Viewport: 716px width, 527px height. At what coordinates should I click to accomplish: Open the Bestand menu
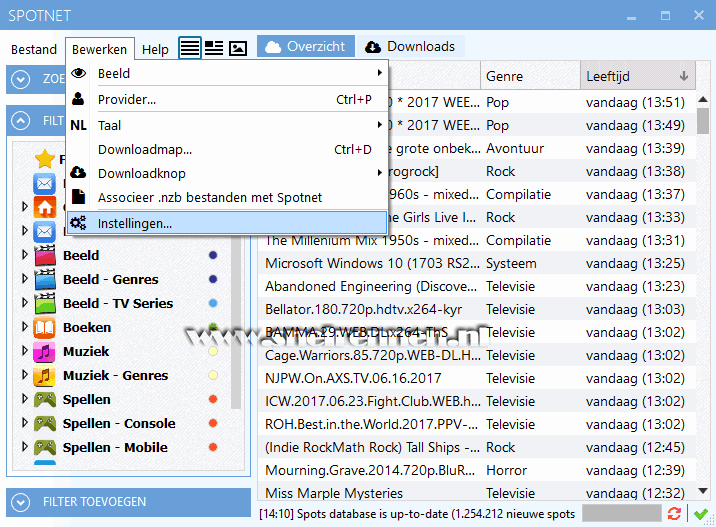pyautogui.click(x=34, y=49)
